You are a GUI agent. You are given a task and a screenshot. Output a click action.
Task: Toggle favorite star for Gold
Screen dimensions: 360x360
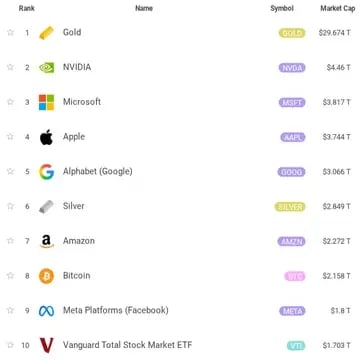coord(11,32)
